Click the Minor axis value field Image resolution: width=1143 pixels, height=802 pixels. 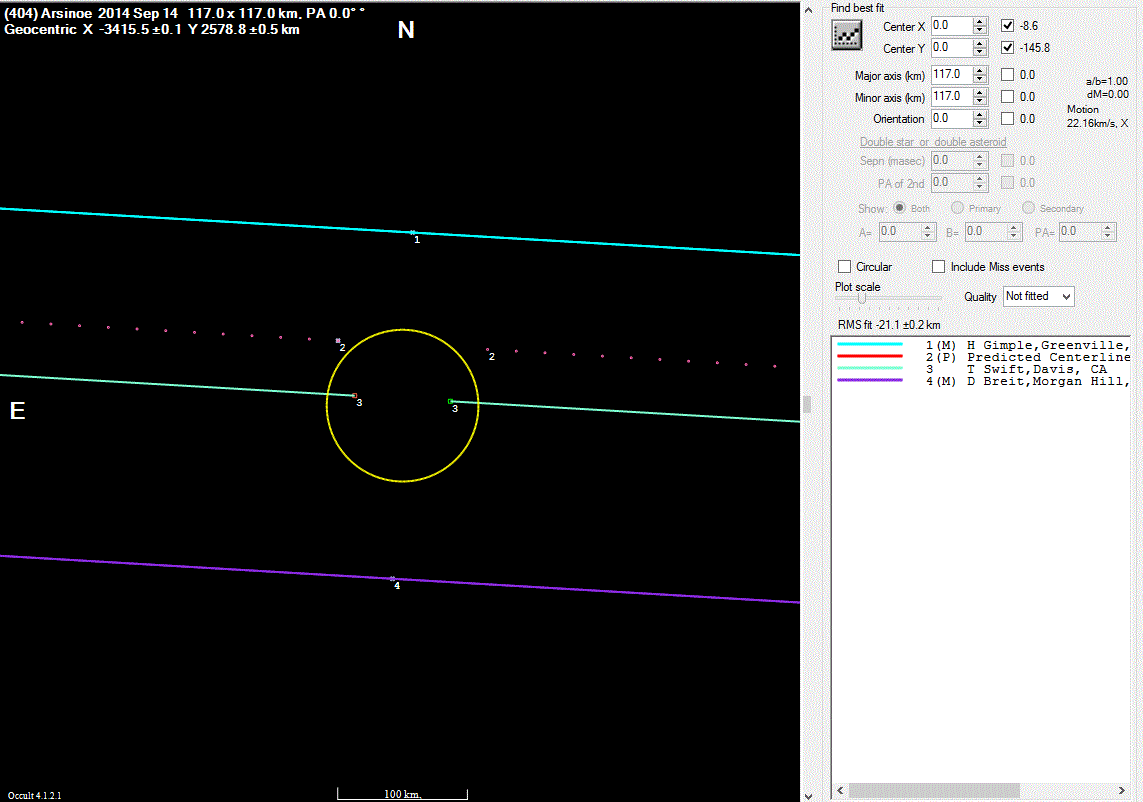click(952, 96)
